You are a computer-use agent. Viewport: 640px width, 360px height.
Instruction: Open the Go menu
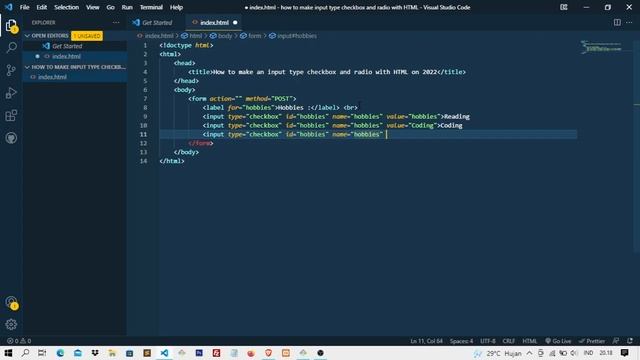click(110, 7)
